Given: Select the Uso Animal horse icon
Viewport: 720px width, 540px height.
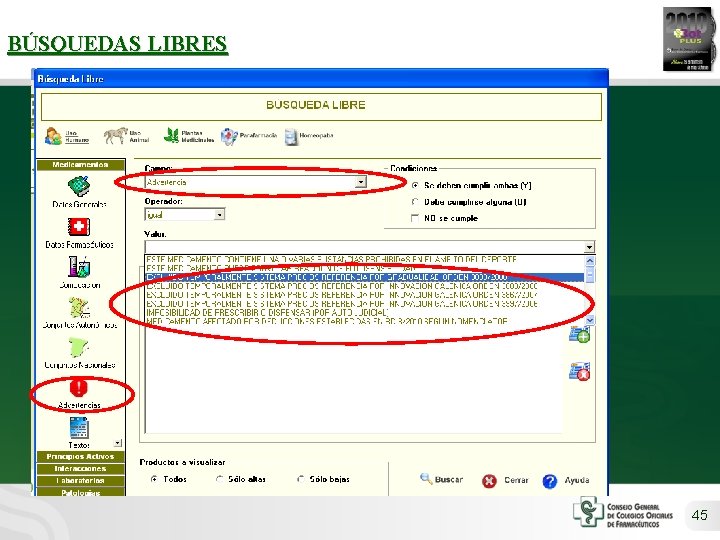Looking at the screenshot, I should coord(115,136).
